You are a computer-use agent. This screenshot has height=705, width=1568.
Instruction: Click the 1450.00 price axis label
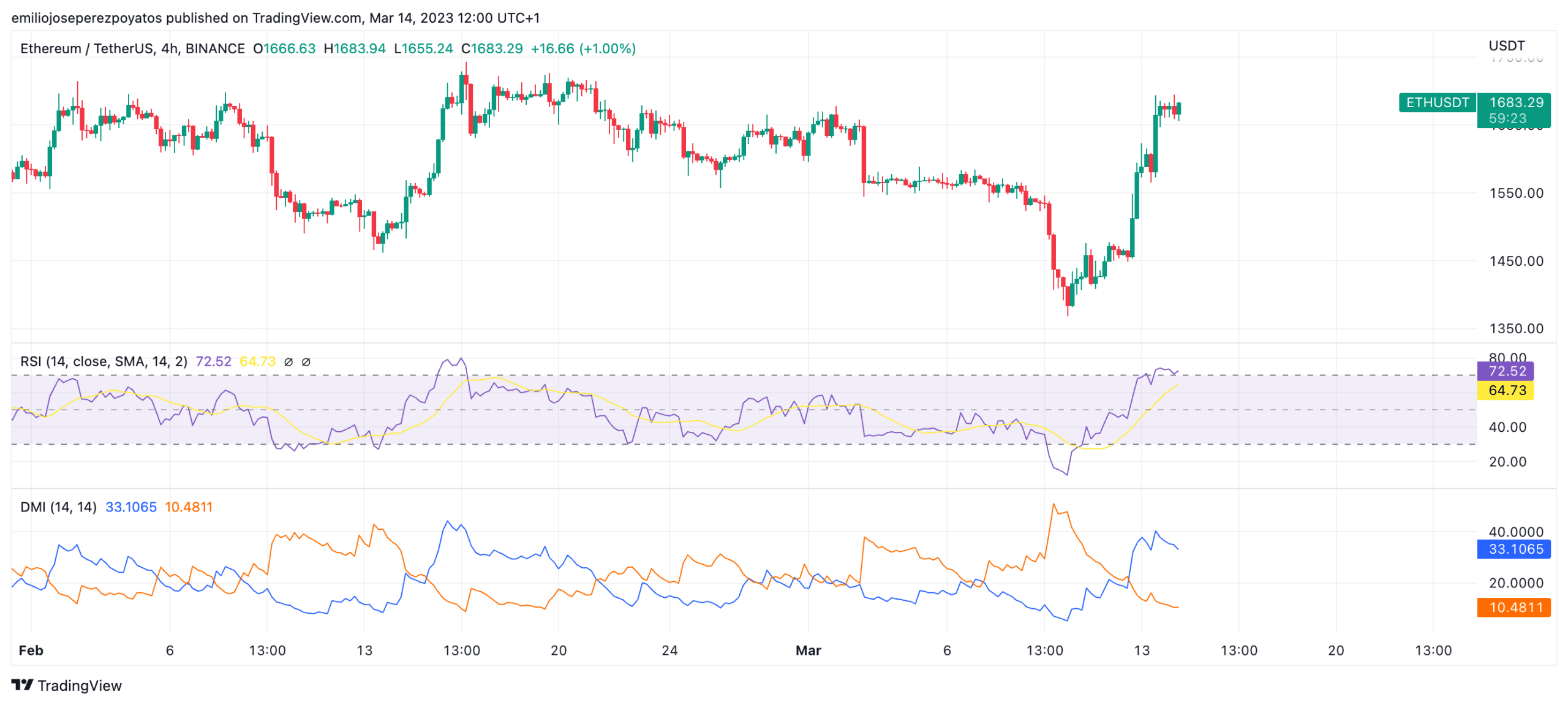(1516, 261)
